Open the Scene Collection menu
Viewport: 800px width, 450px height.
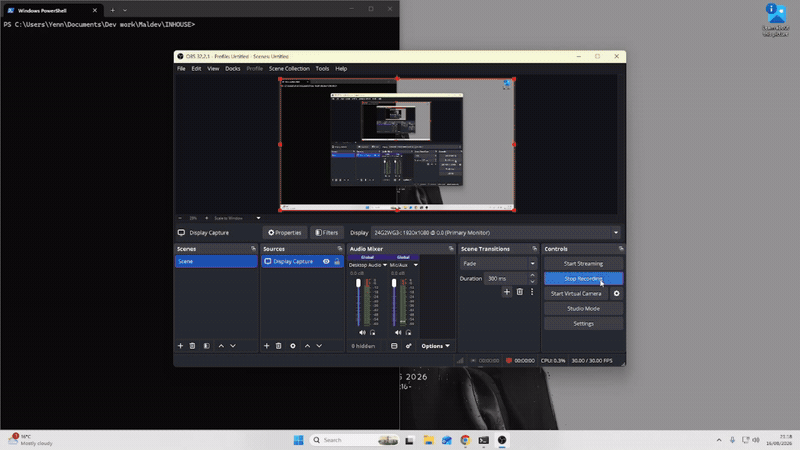289,68
